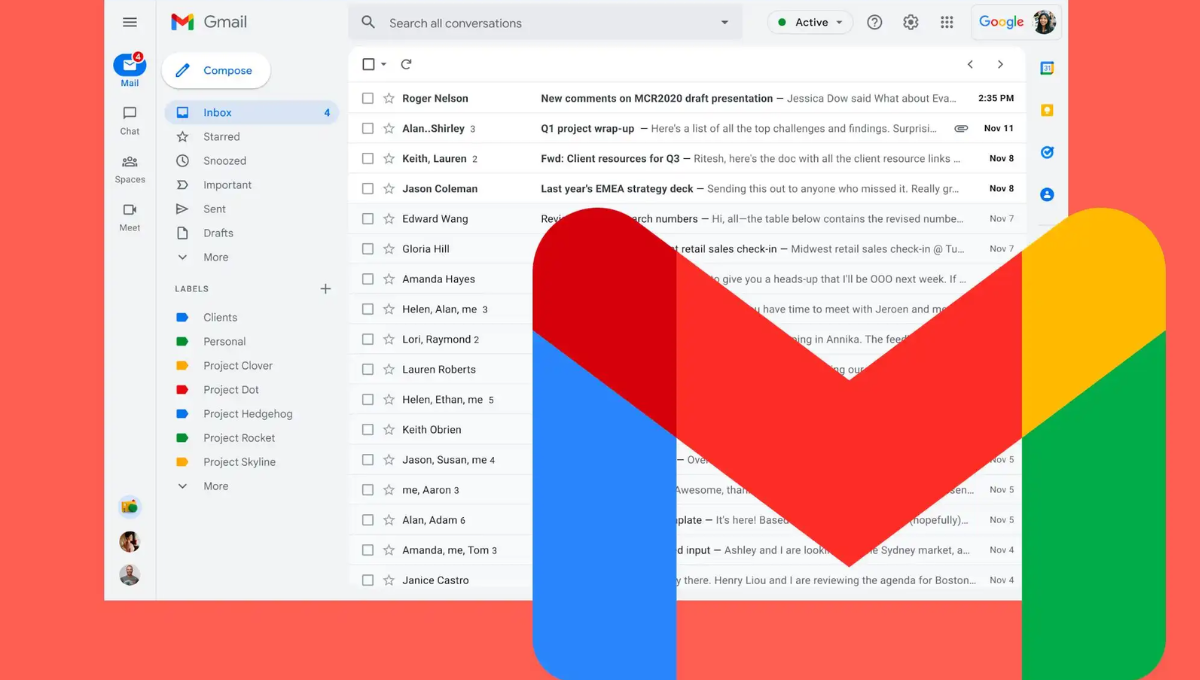Refresh the inbox with the reload icon

click(x=406, y=64)
